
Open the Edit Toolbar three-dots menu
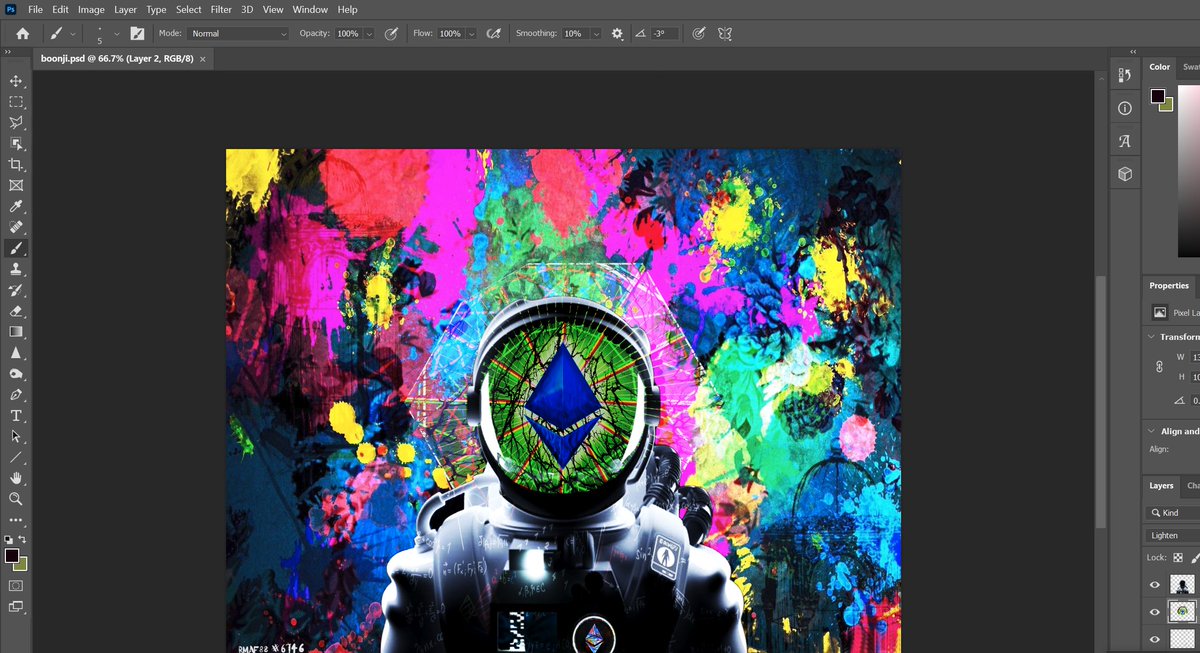pyautogui.click(x=16, y=520)
